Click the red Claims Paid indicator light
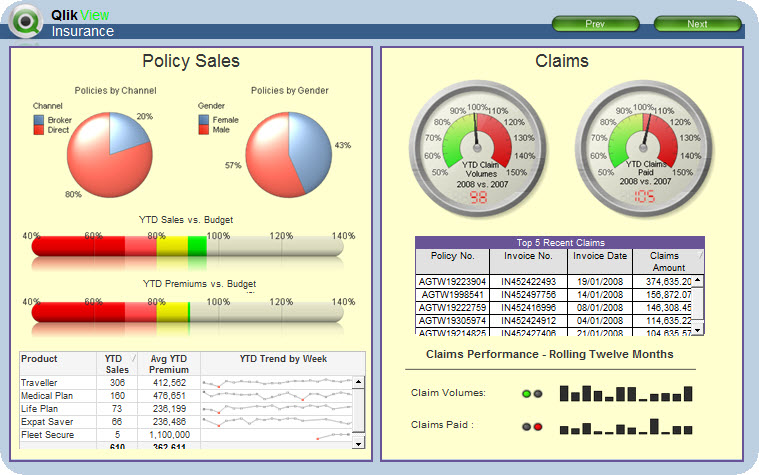The height and width of the screenshot is (475, 759). point(537,427)
